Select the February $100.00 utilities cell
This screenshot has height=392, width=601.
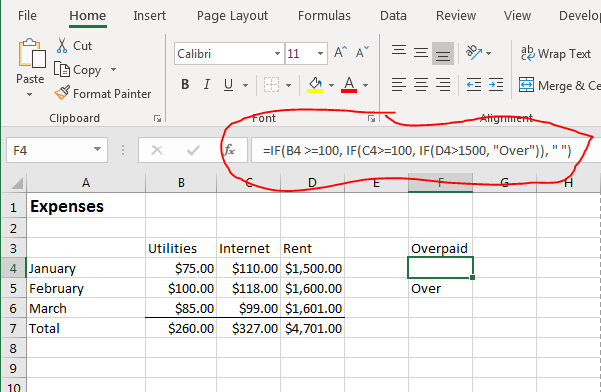pyautogui.click(x=181, y=288)
